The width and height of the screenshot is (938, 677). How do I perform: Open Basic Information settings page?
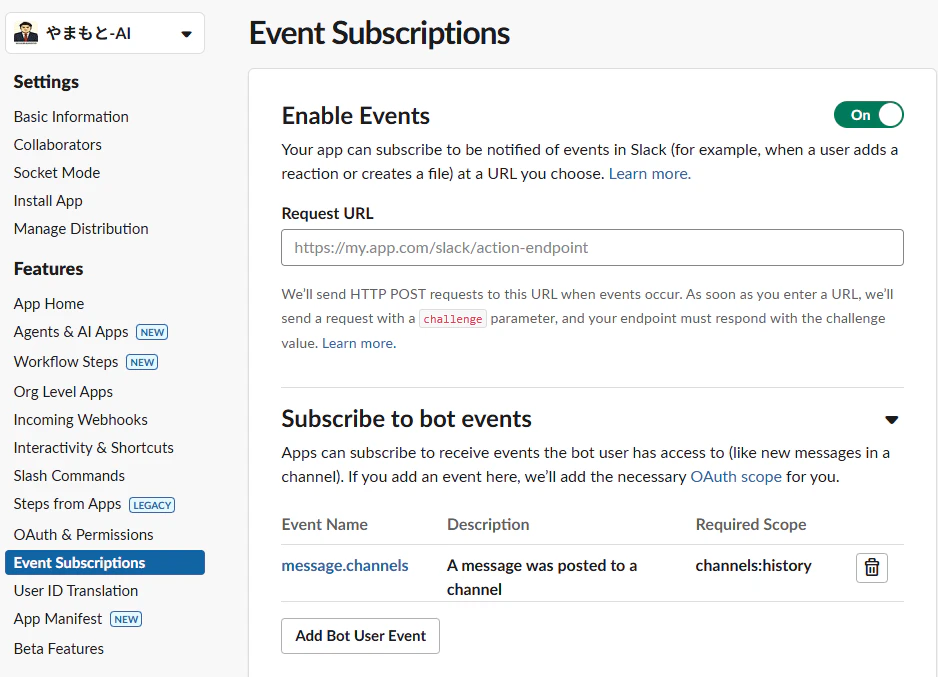click(71, 117)
